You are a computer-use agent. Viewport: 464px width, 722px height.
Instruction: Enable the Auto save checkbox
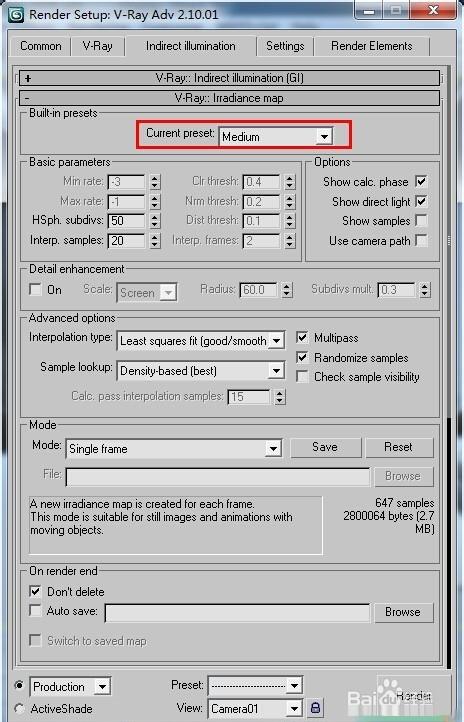[35, 611]
